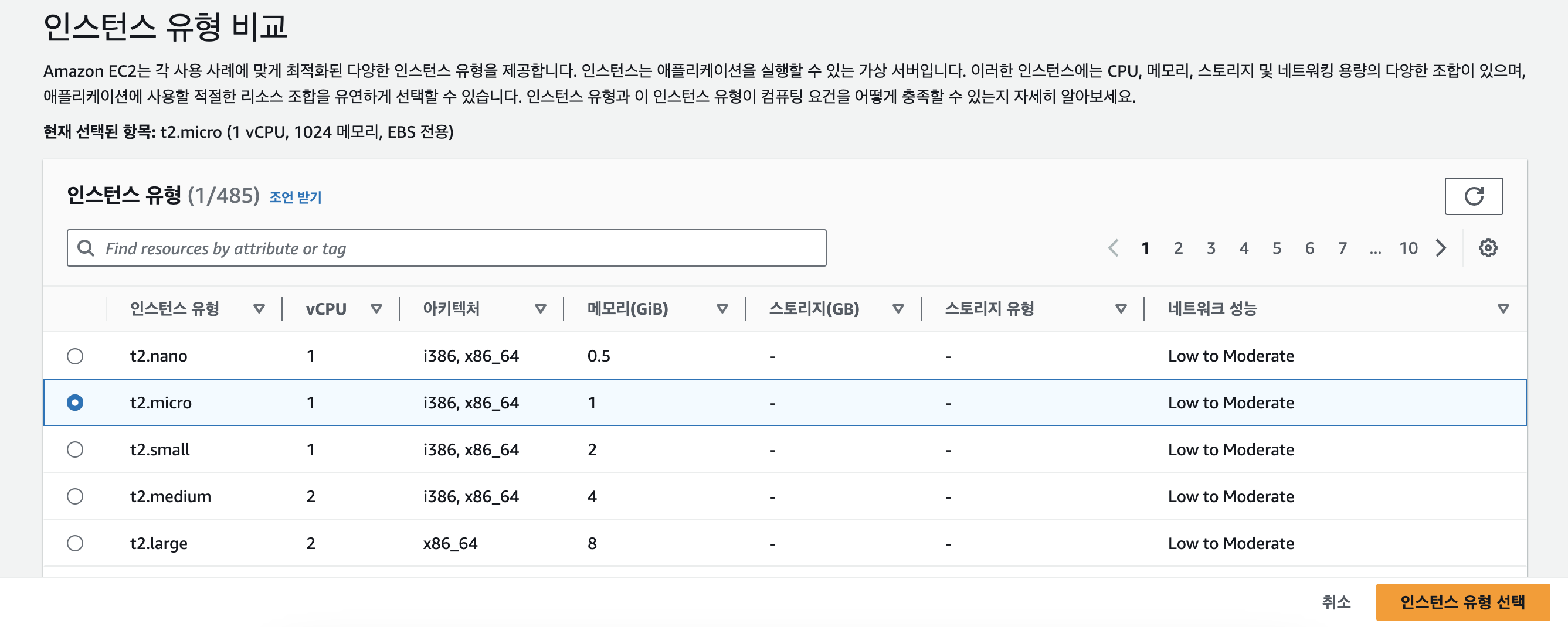Click the refresh instance types button
This screenshot has height=627, width=1568.
[x=1473, y=196]
